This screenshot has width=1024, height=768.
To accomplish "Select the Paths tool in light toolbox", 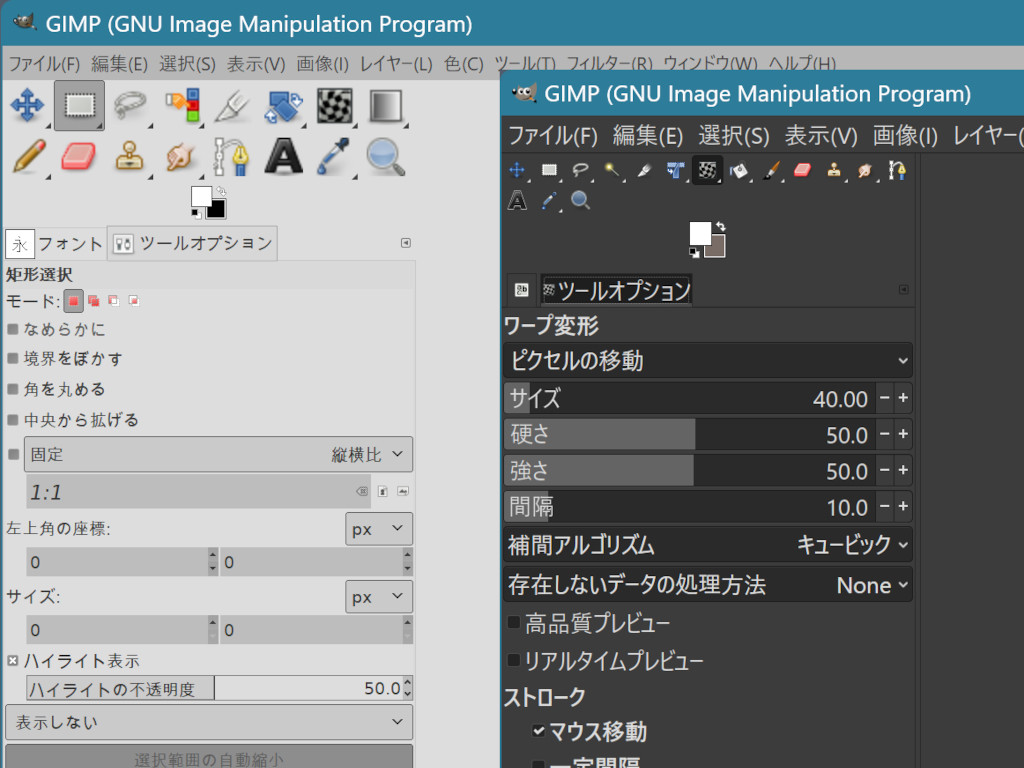I will tap(232, 157).
